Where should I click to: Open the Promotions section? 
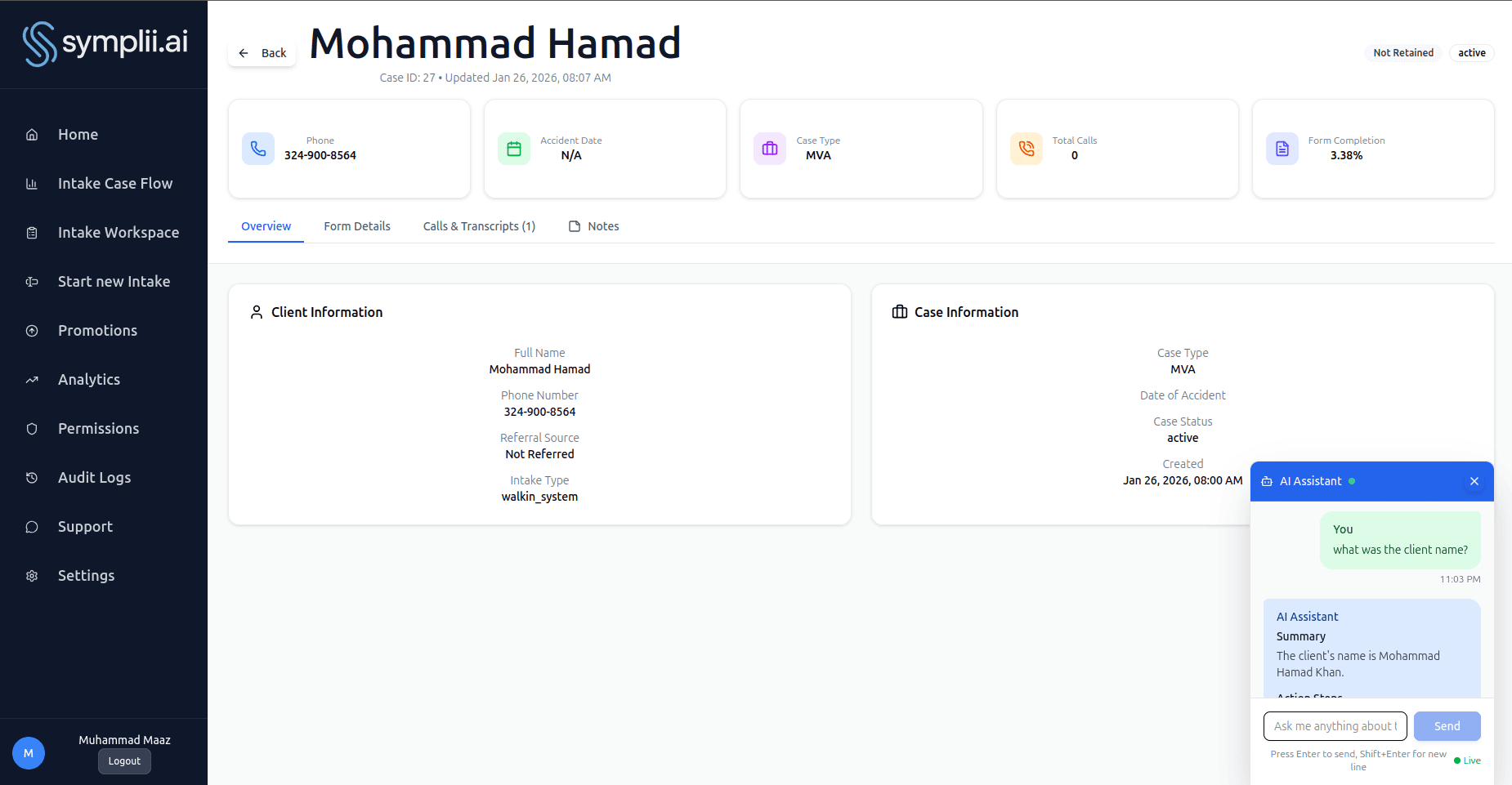[x=97, y=330]
